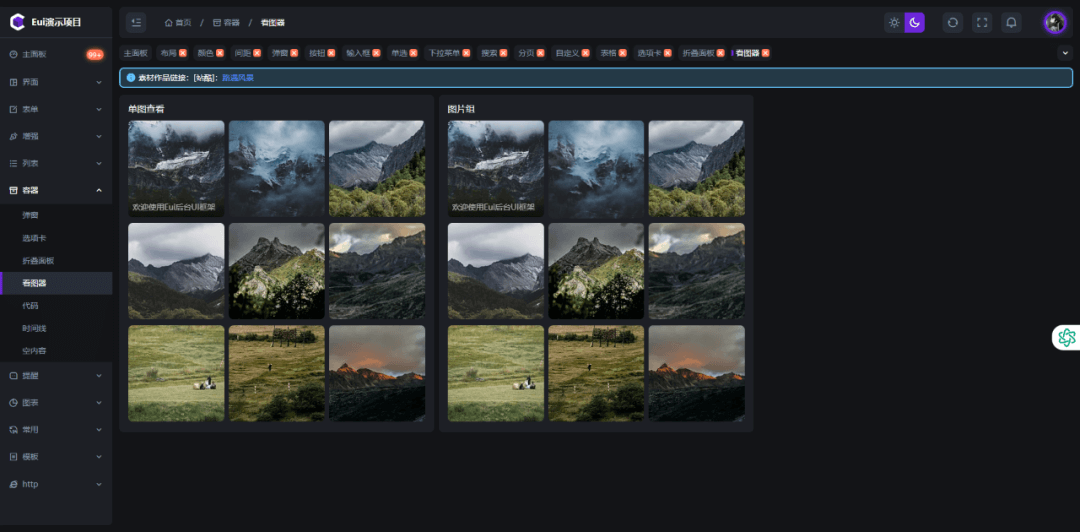Click the floating ChatGPT icon at the right edge
This screenshot has width=1080, height=532.
click(x=1067, y=337)
